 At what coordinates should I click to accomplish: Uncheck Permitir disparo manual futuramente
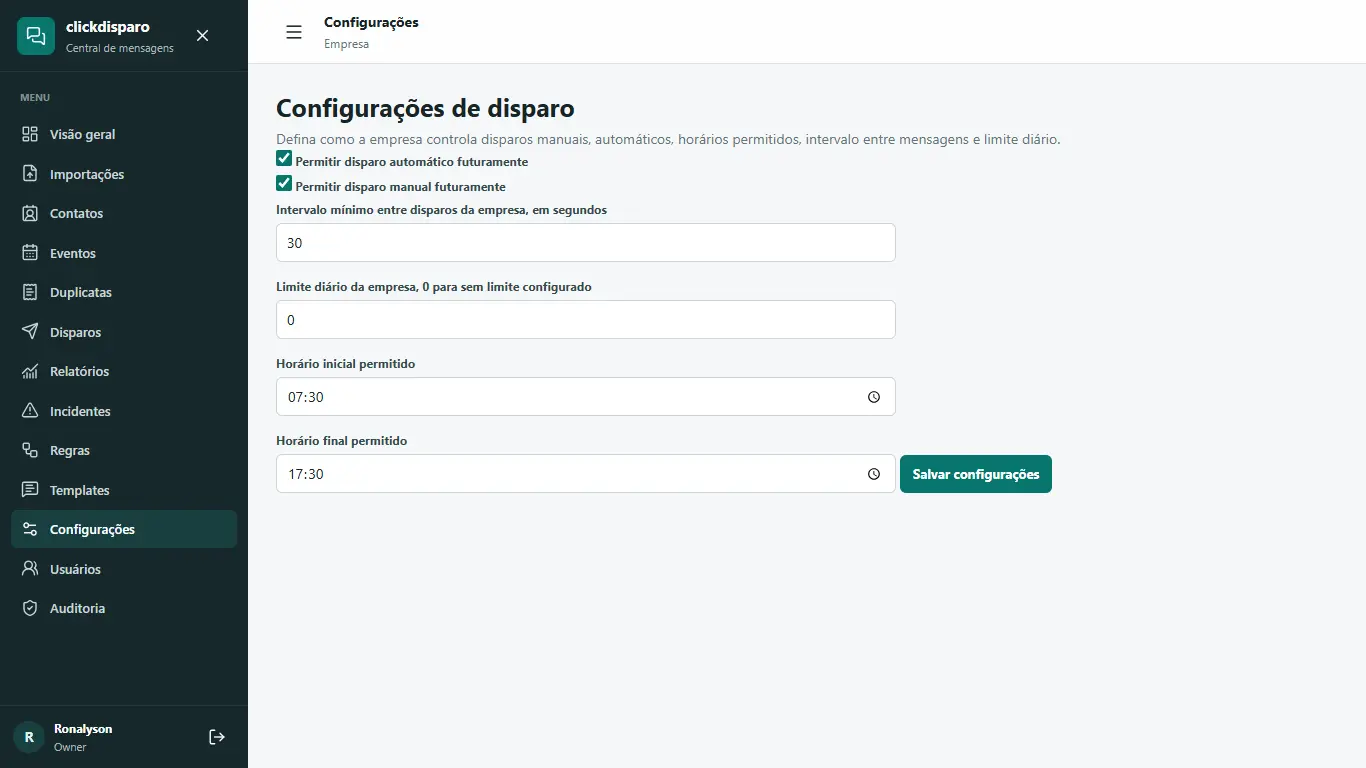pos(284,184)
